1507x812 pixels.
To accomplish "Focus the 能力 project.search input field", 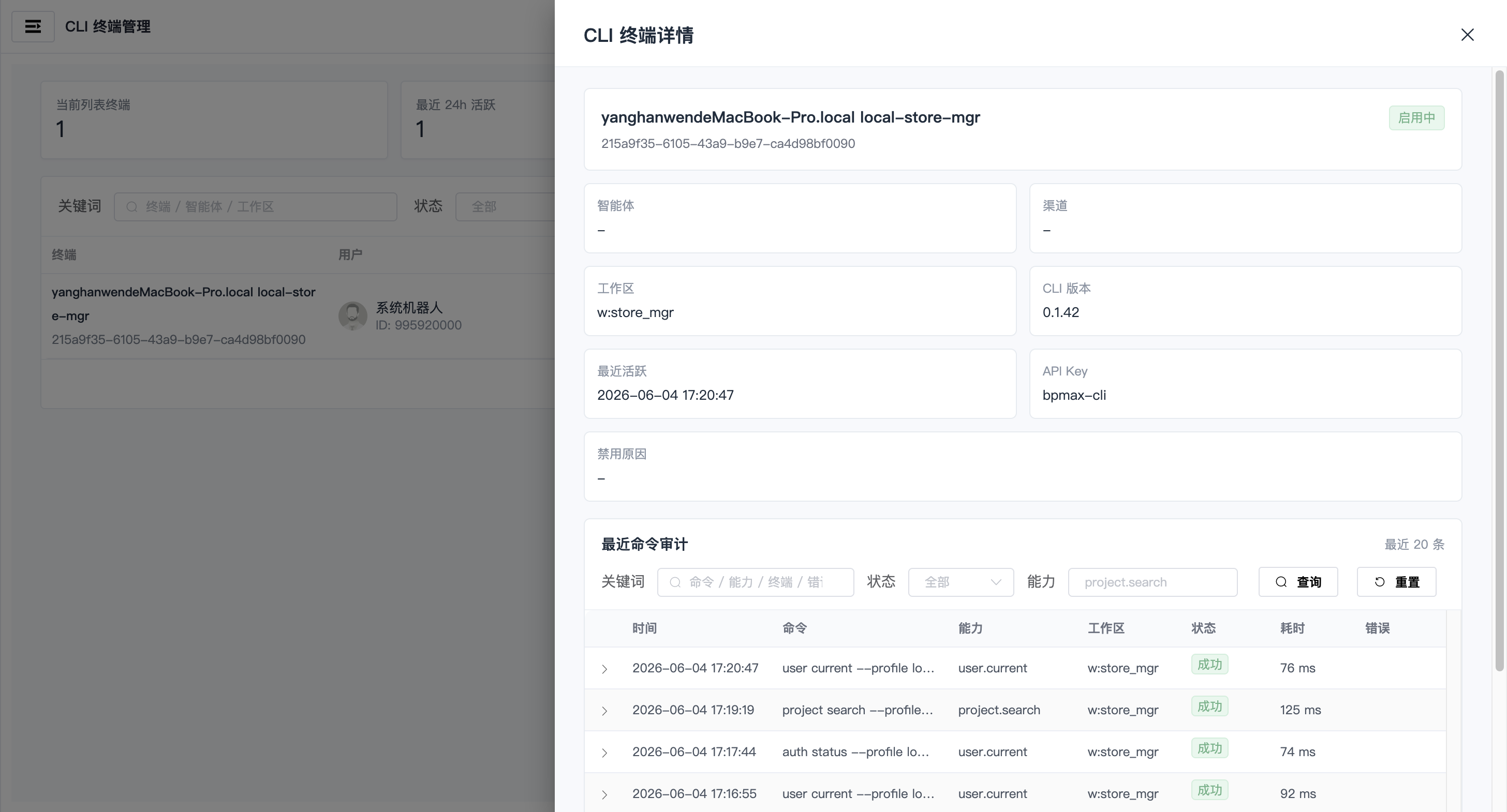I will (1153, 582).
